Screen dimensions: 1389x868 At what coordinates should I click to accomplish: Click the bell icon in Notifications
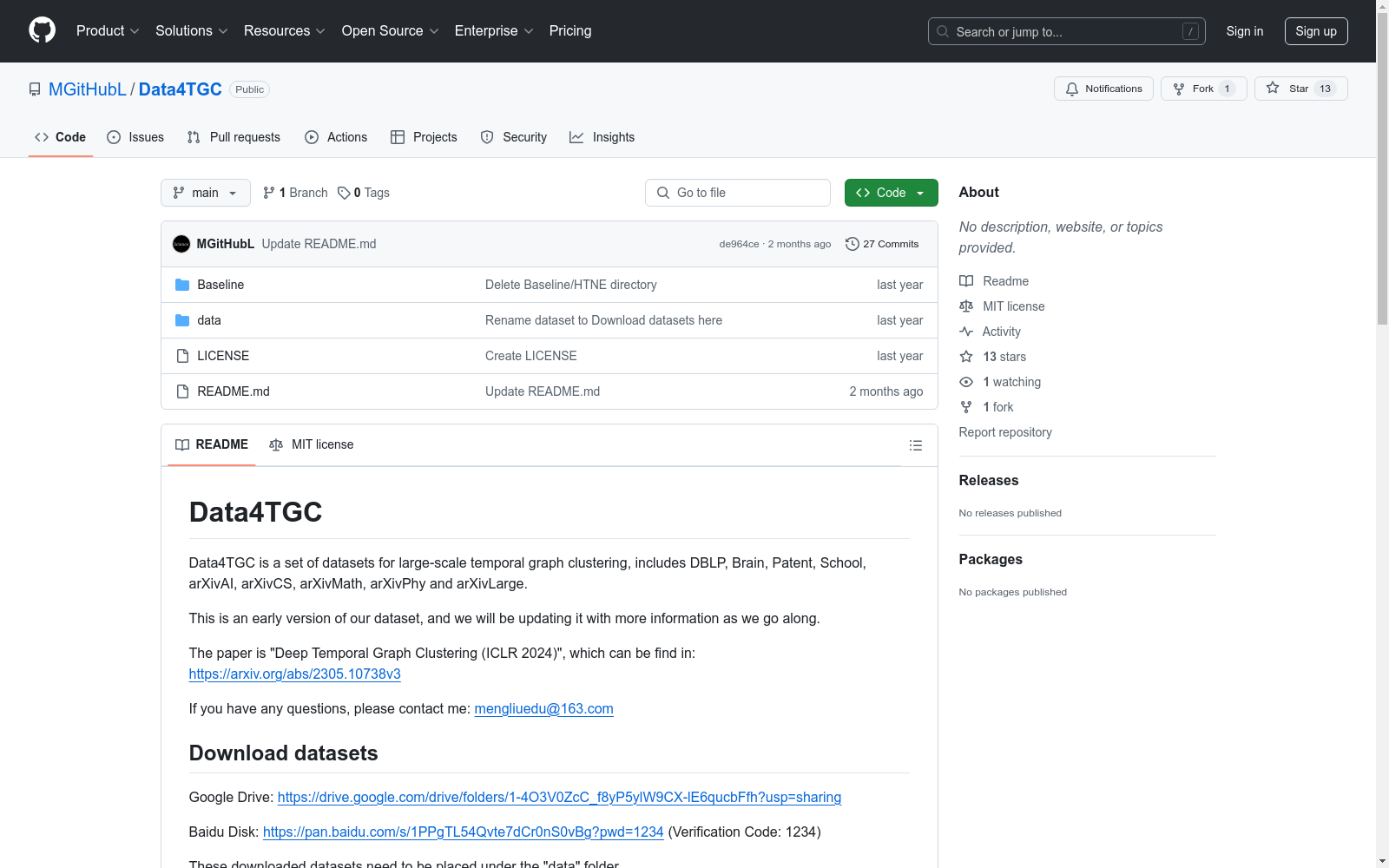1072,89
